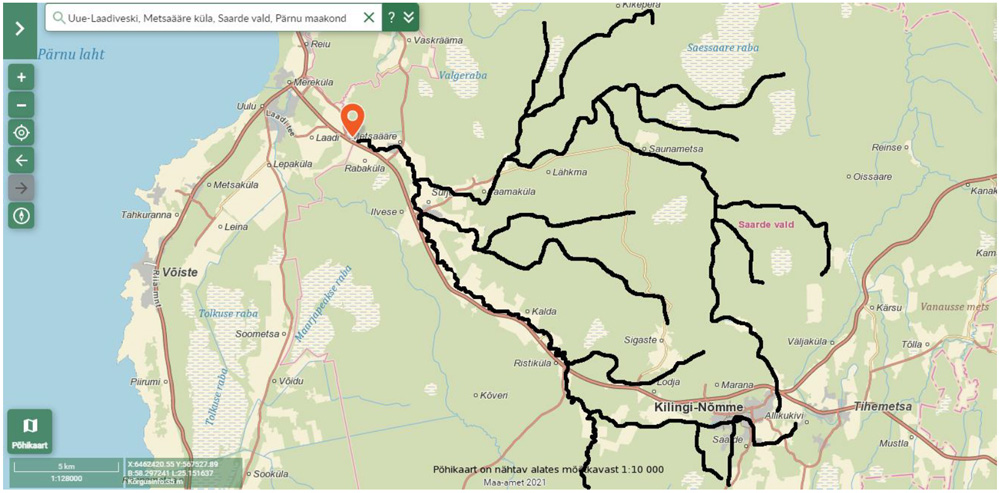This screenshot has width=999, height=493.
Task: Click the search magnifier icon
Action: tap(59, 18)
